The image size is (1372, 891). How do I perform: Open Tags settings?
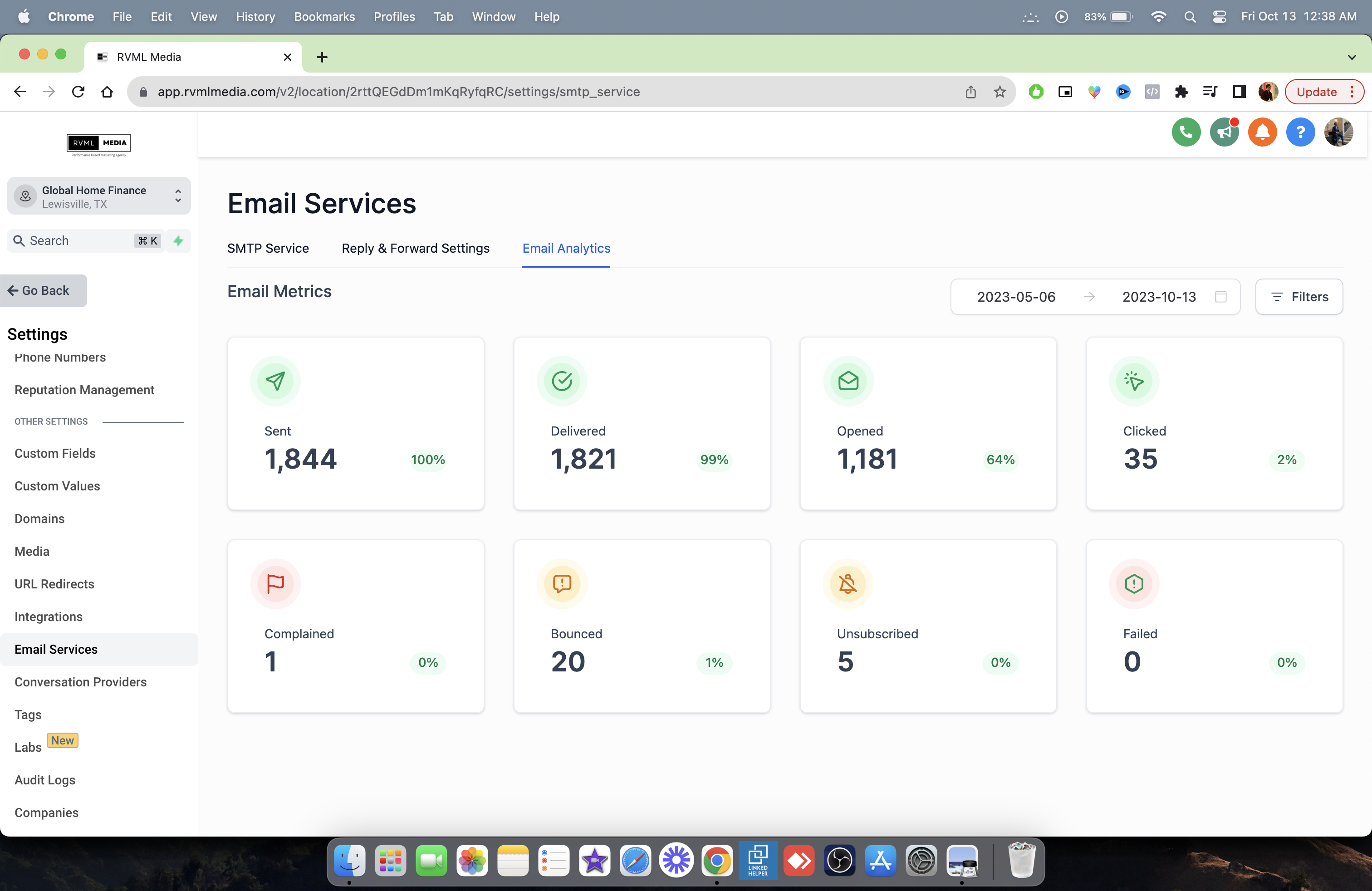pos(28,715)
